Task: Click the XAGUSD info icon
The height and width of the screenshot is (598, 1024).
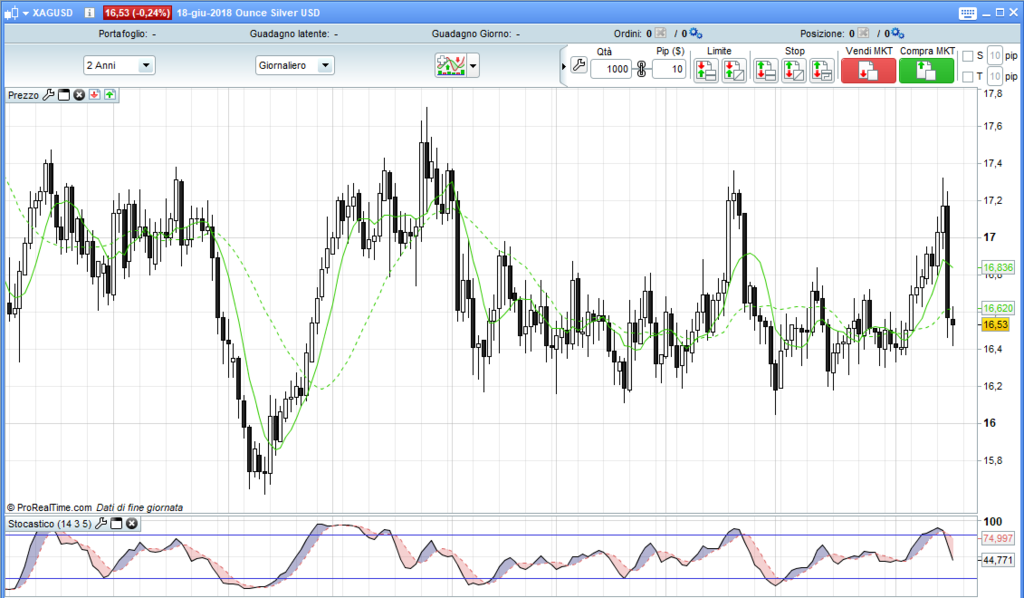Action: coord(90,13)
